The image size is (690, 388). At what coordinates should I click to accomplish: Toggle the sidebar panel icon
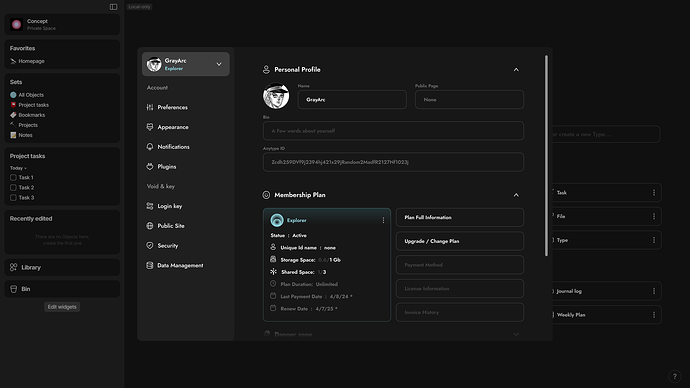coord(114,7)
